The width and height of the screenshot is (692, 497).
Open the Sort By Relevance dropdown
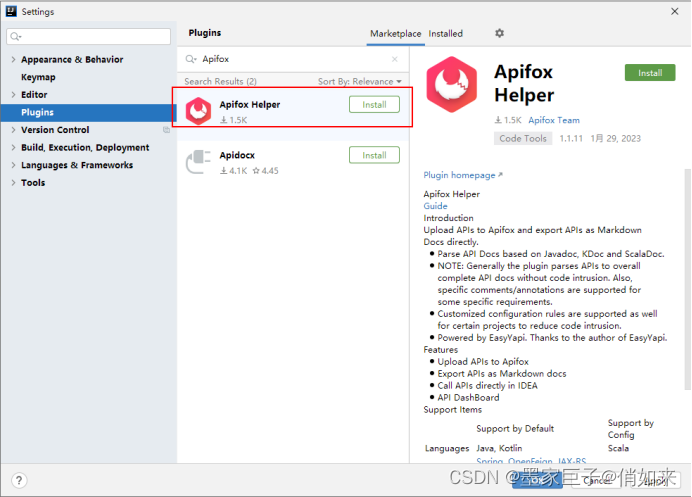tap(360, 82)
